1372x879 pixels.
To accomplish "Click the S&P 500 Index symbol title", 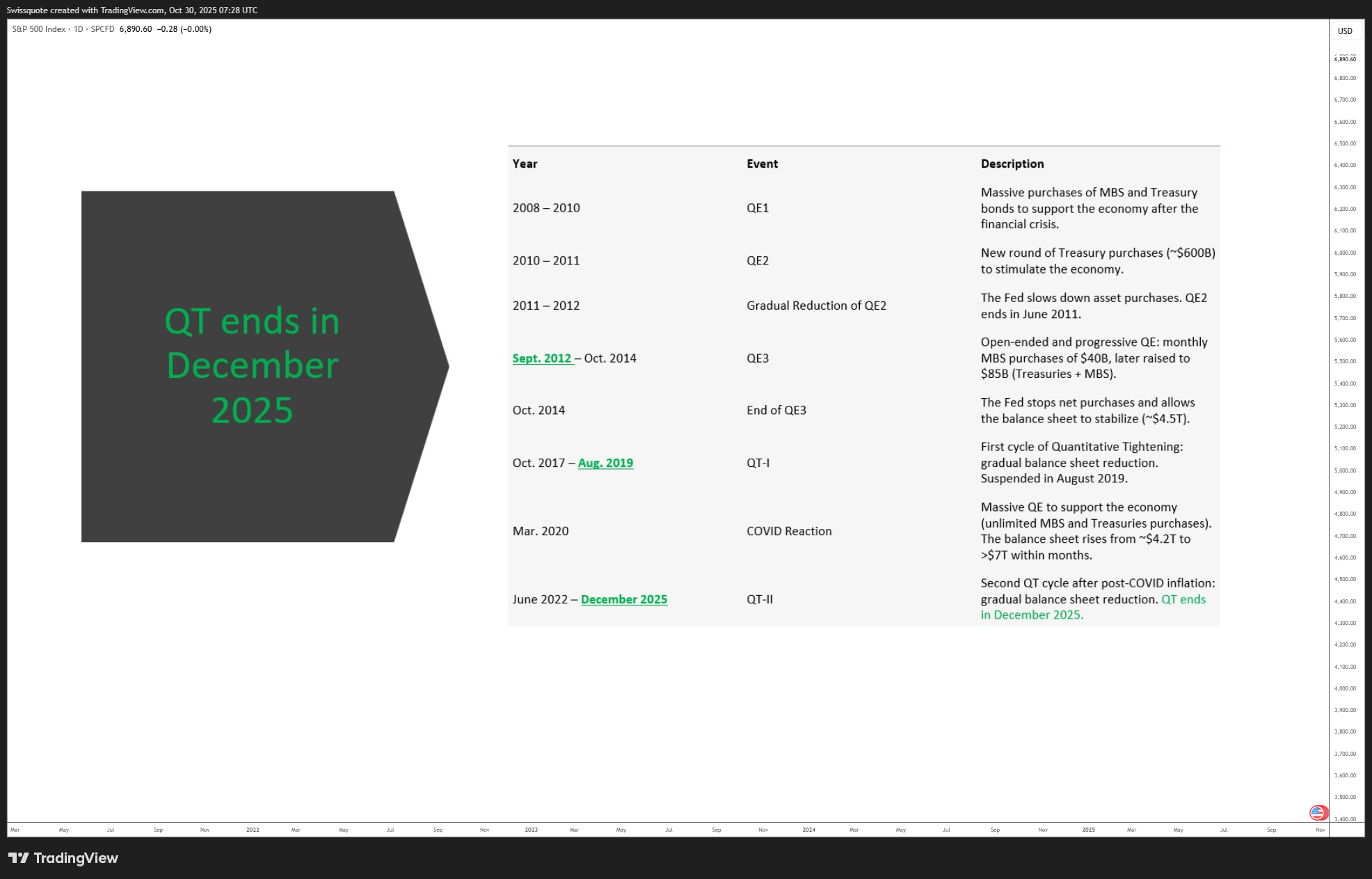I will (x=39, y=29).
